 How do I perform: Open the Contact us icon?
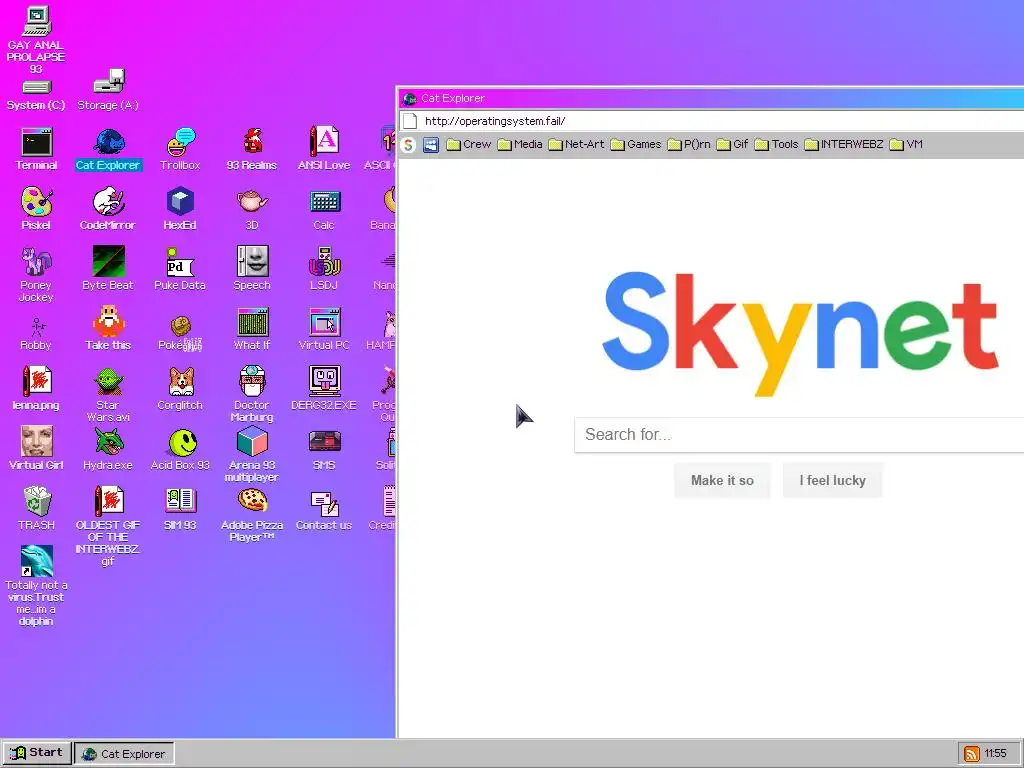(x=324, y=509)
